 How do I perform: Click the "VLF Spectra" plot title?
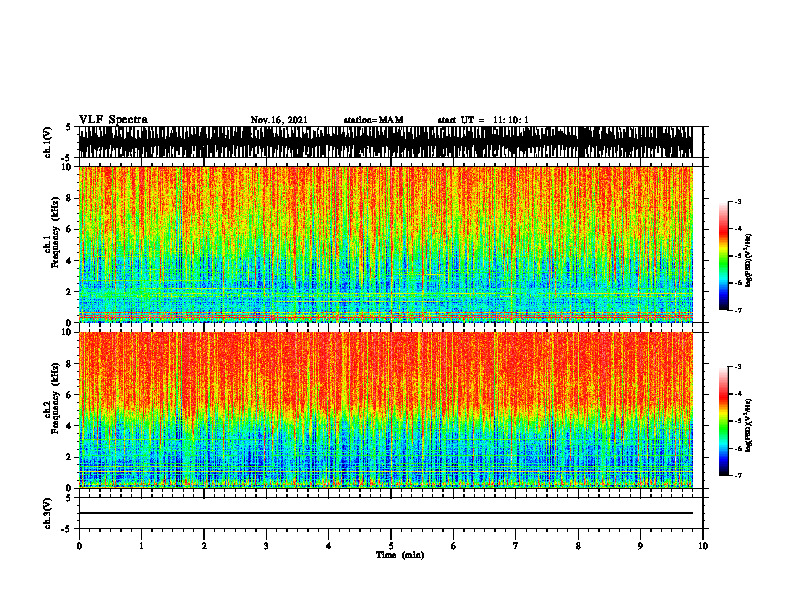coord(113,120)
